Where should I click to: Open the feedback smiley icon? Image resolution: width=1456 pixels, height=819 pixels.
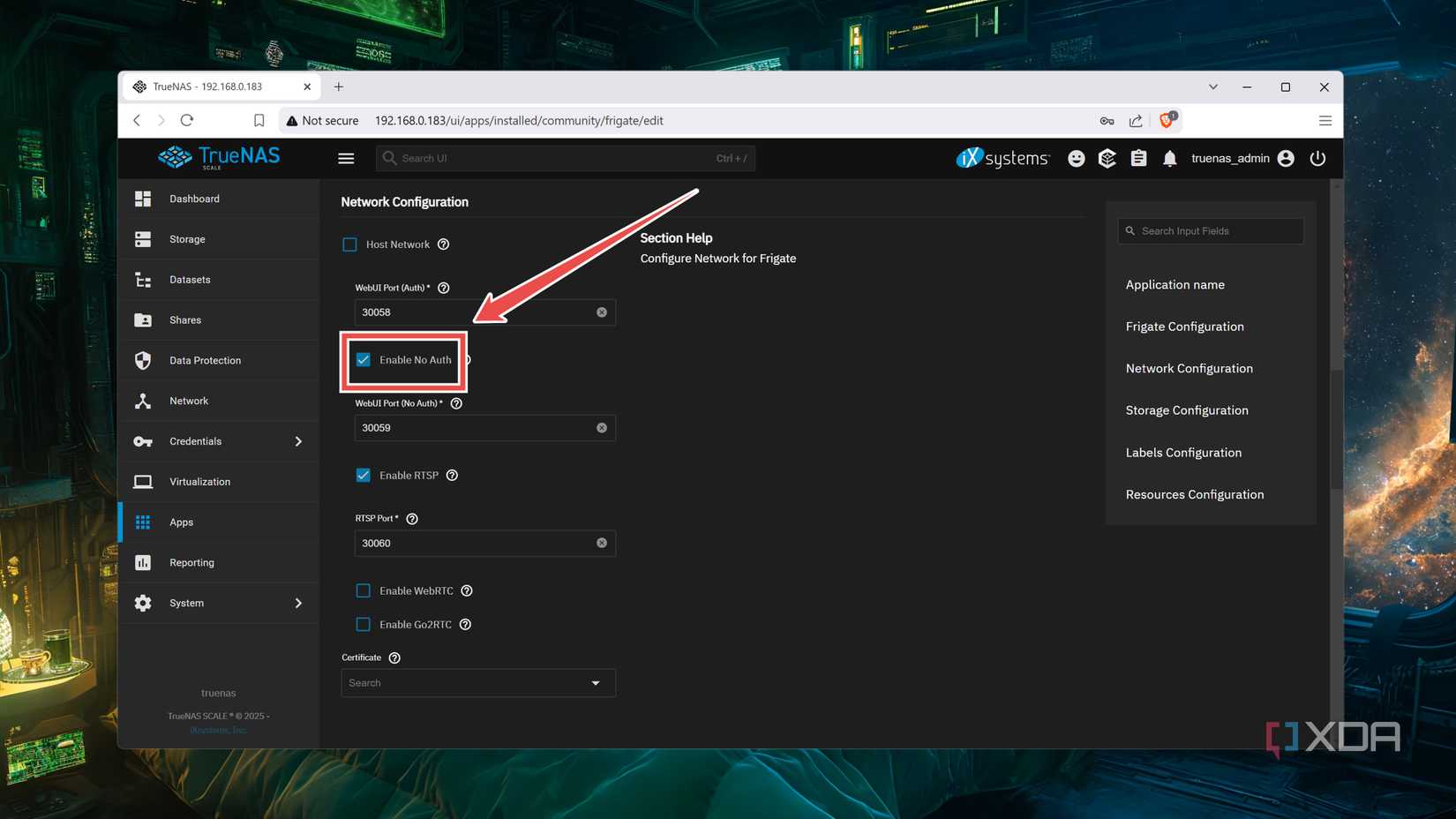1076,158
